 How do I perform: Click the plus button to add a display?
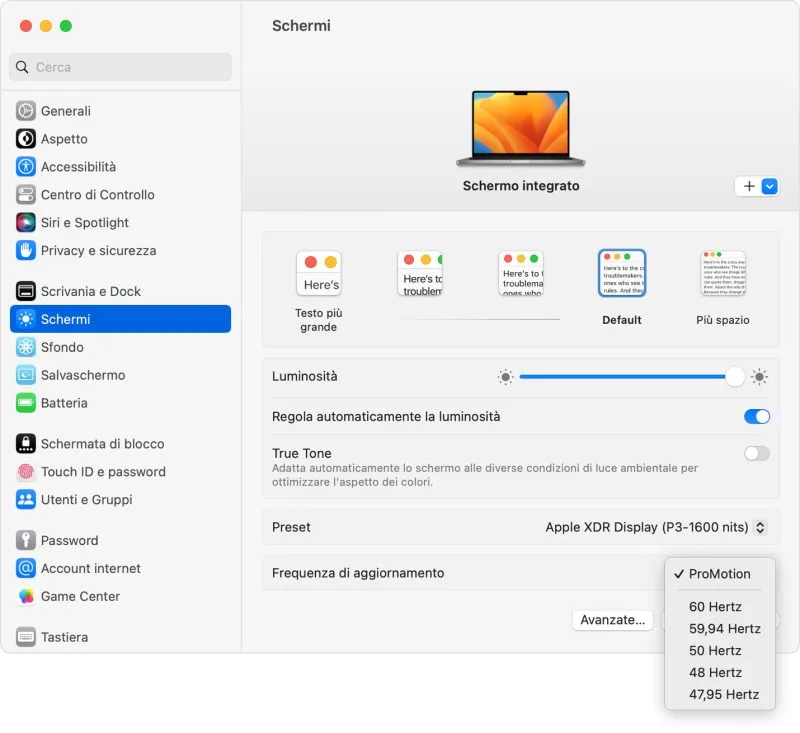pos(749,186)
